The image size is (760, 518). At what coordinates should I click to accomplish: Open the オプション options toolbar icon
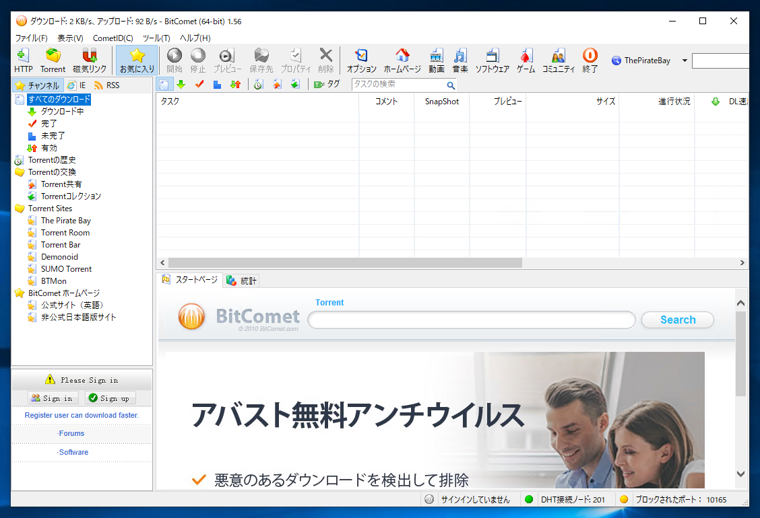click(x=362, y=61)
